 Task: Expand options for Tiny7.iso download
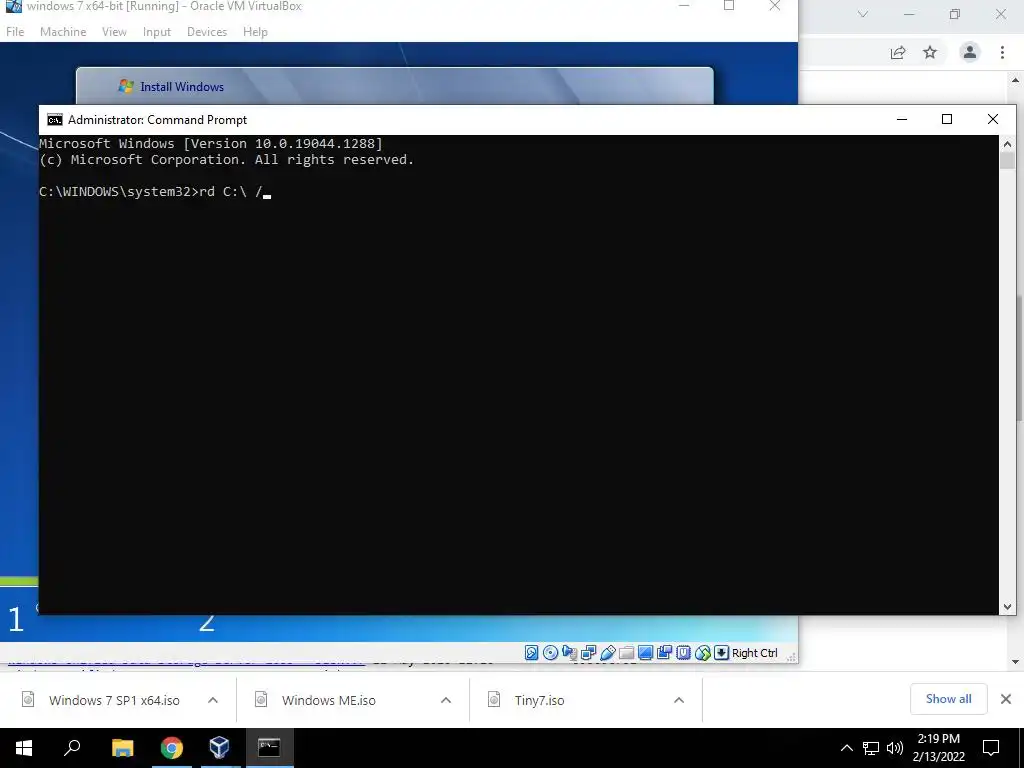coord(679,700)
